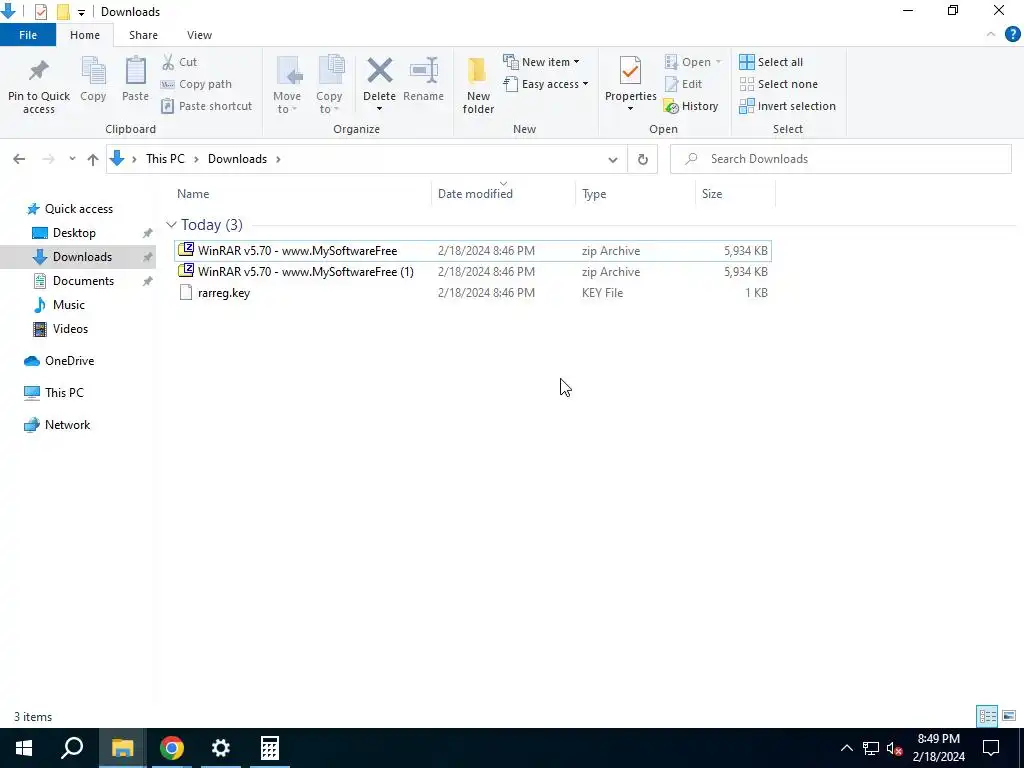Click New folder quick access toolbar icon
This screenshot has height=768, width=1024.
pyautogui.click(x=63, y=12)
